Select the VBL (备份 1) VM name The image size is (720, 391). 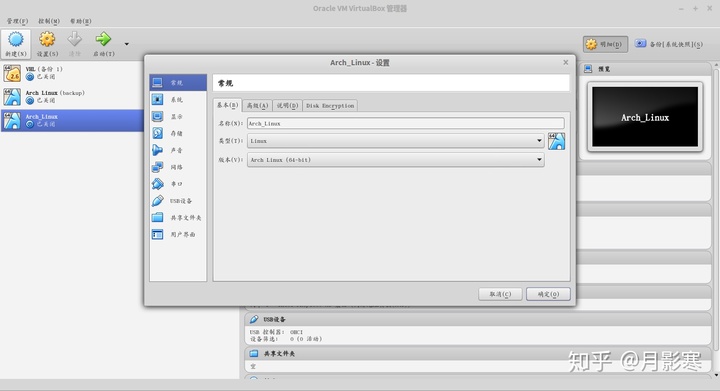[x=44, y=69]
